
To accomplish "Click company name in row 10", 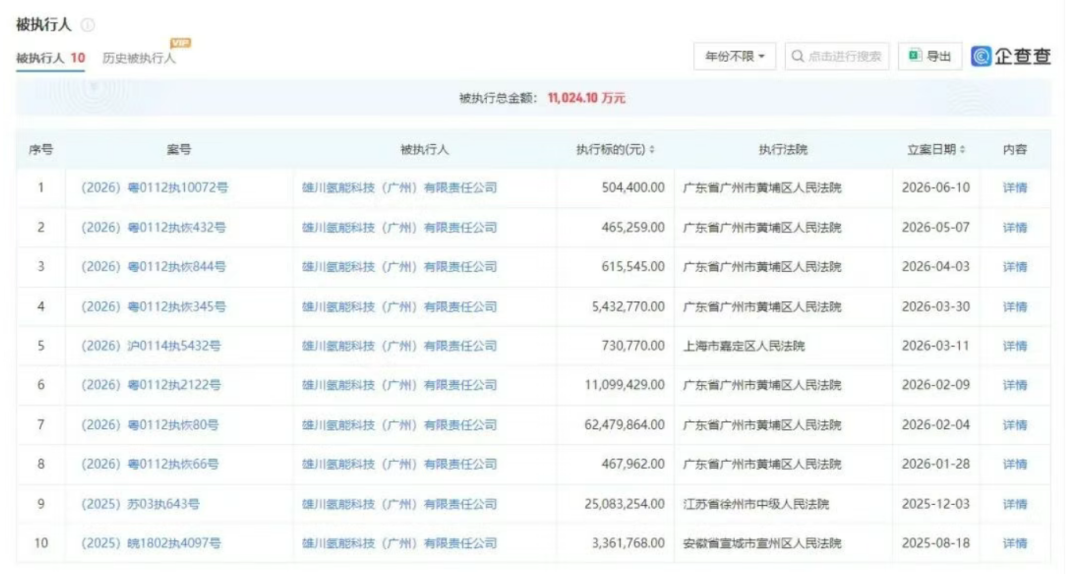I will [399, 544].
